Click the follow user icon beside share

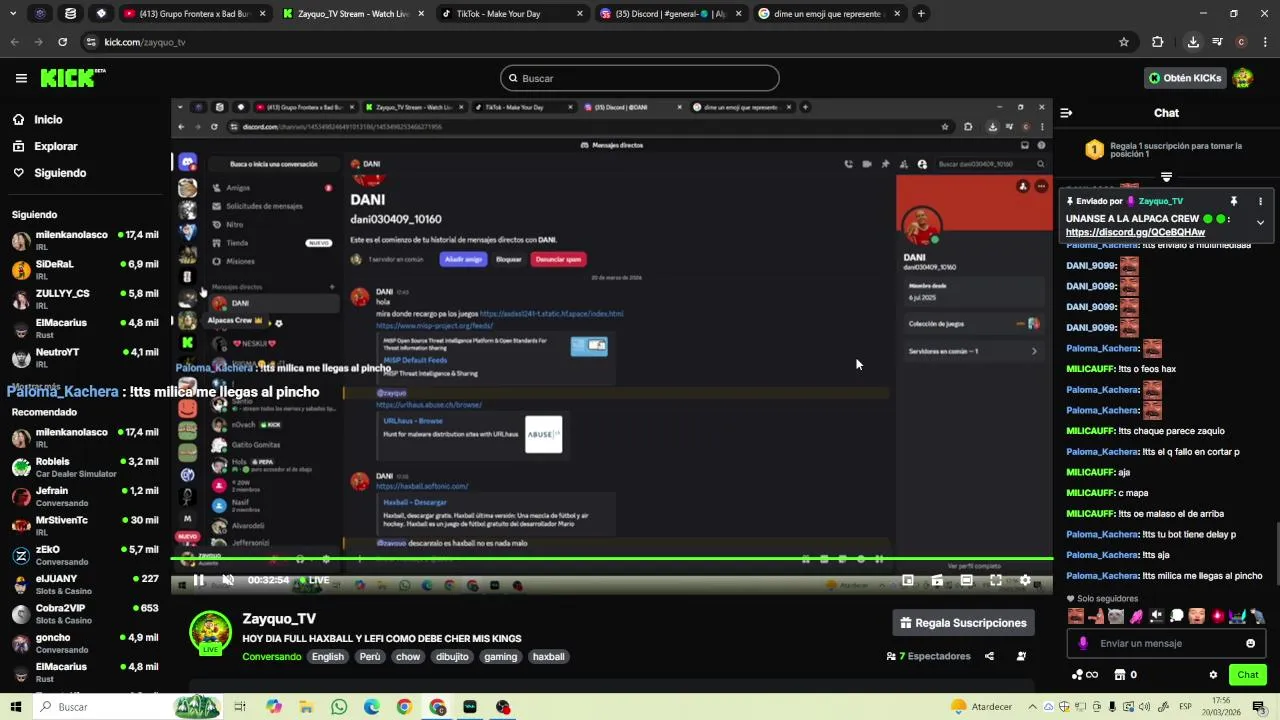tap(1021, 656)
